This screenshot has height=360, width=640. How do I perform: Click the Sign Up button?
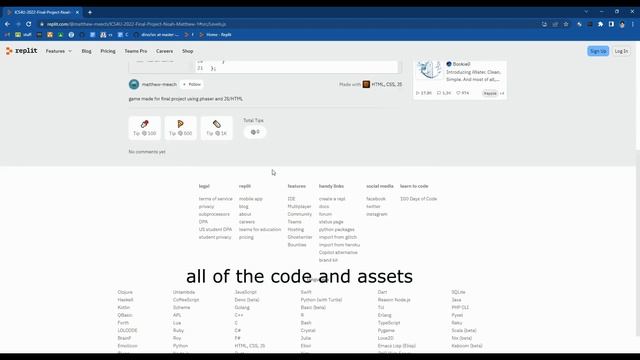click(x=598, y=51)
